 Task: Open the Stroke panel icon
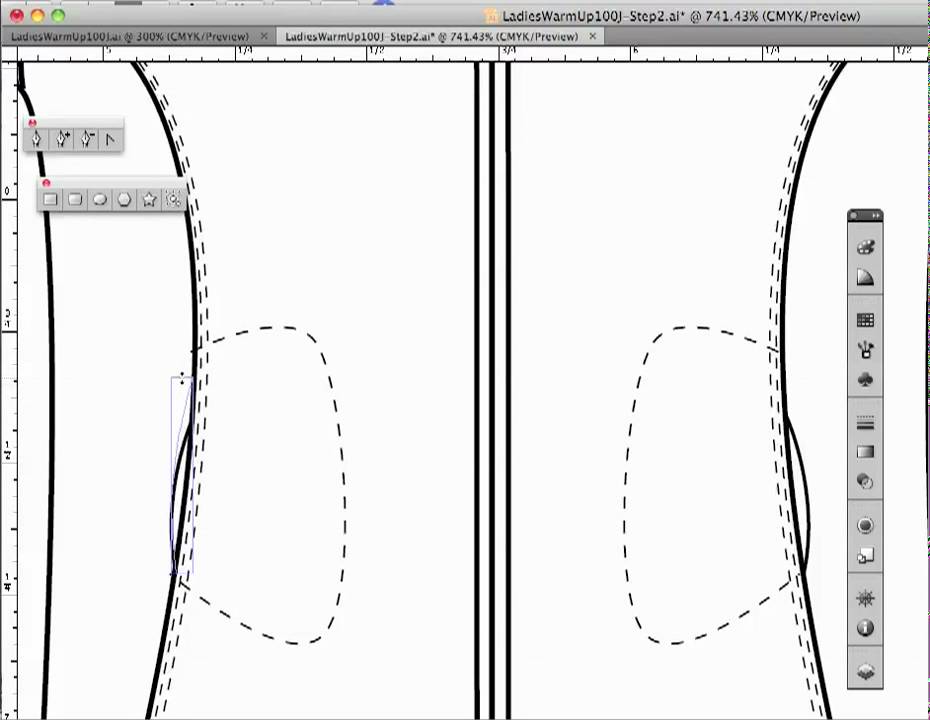pos(865,423)
